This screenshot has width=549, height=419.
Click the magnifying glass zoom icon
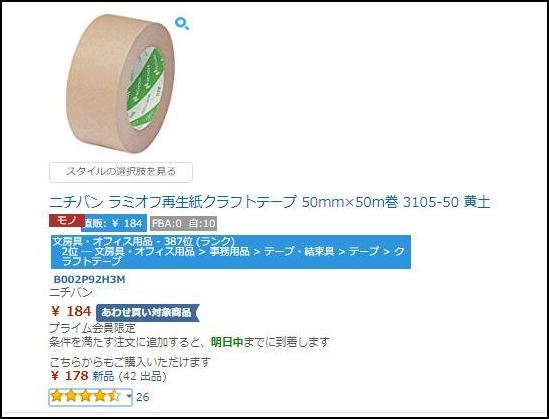click(x=182, y=24)
